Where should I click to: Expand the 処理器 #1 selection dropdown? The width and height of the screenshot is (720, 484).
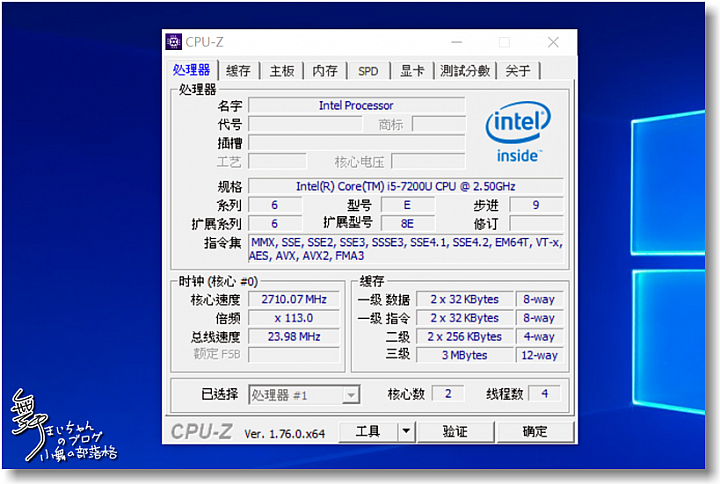tap(351, 395)
